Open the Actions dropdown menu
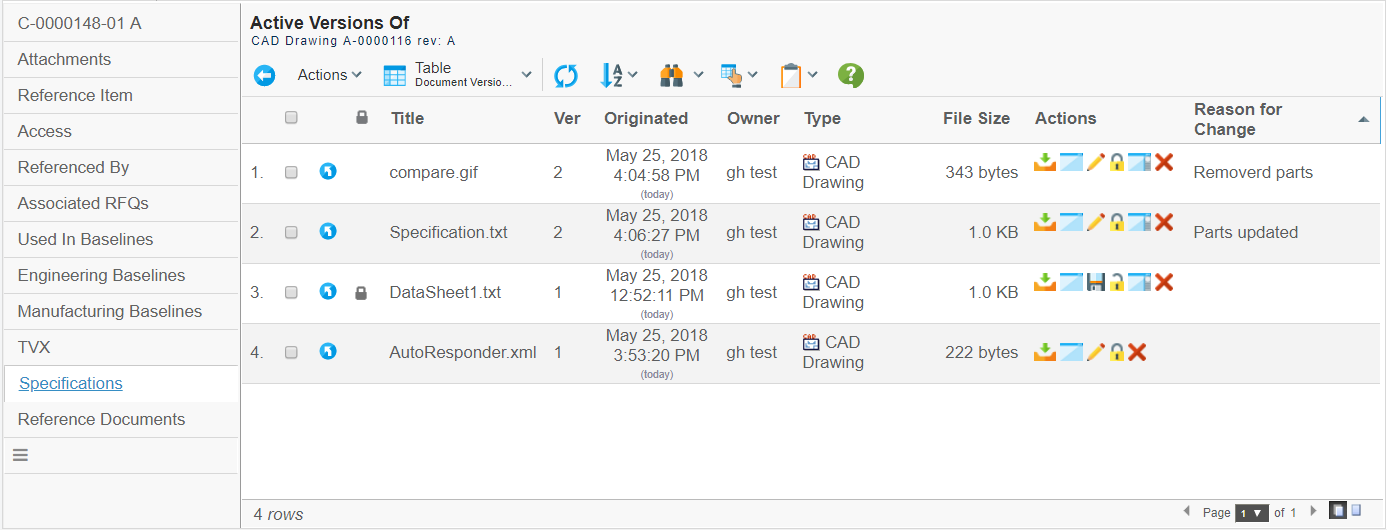The image size is (1387, 530). (329, 75)
